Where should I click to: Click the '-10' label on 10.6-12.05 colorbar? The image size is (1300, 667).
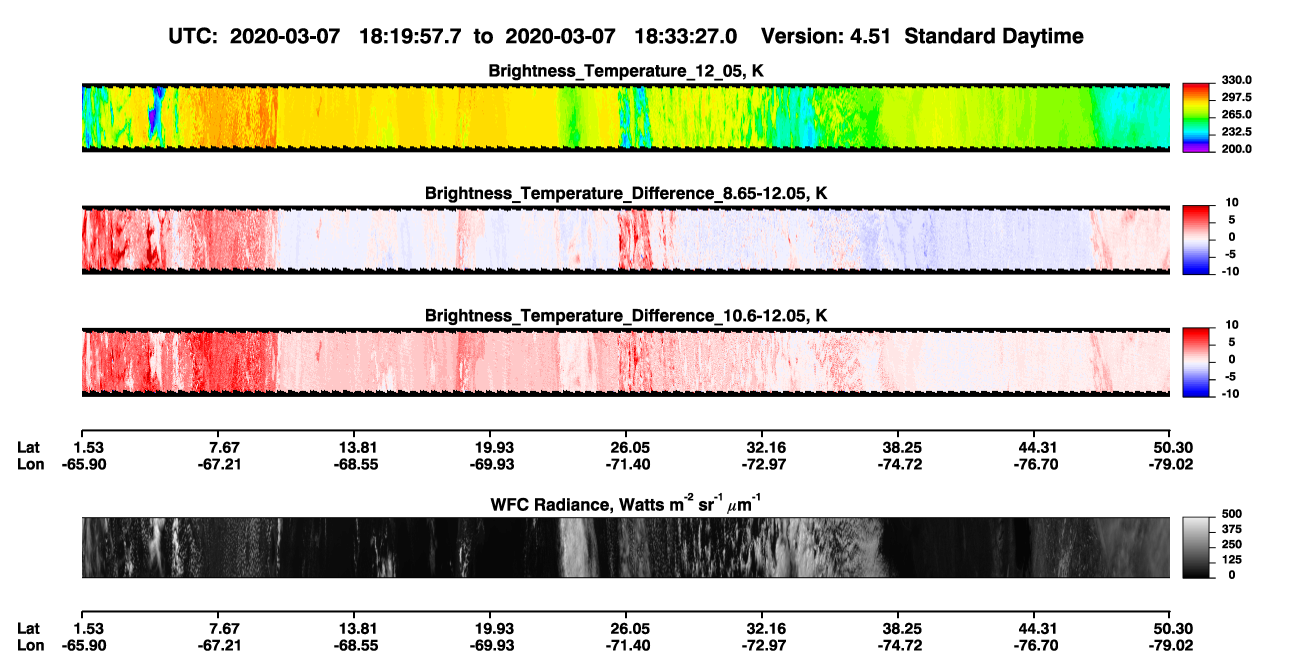tap(1231, 394)
